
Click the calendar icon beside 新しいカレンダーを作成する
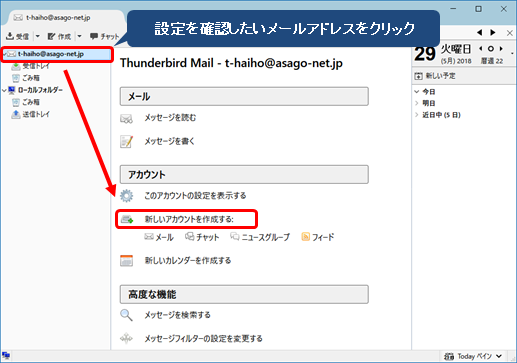pyautogui.click(x=126, y=260)
